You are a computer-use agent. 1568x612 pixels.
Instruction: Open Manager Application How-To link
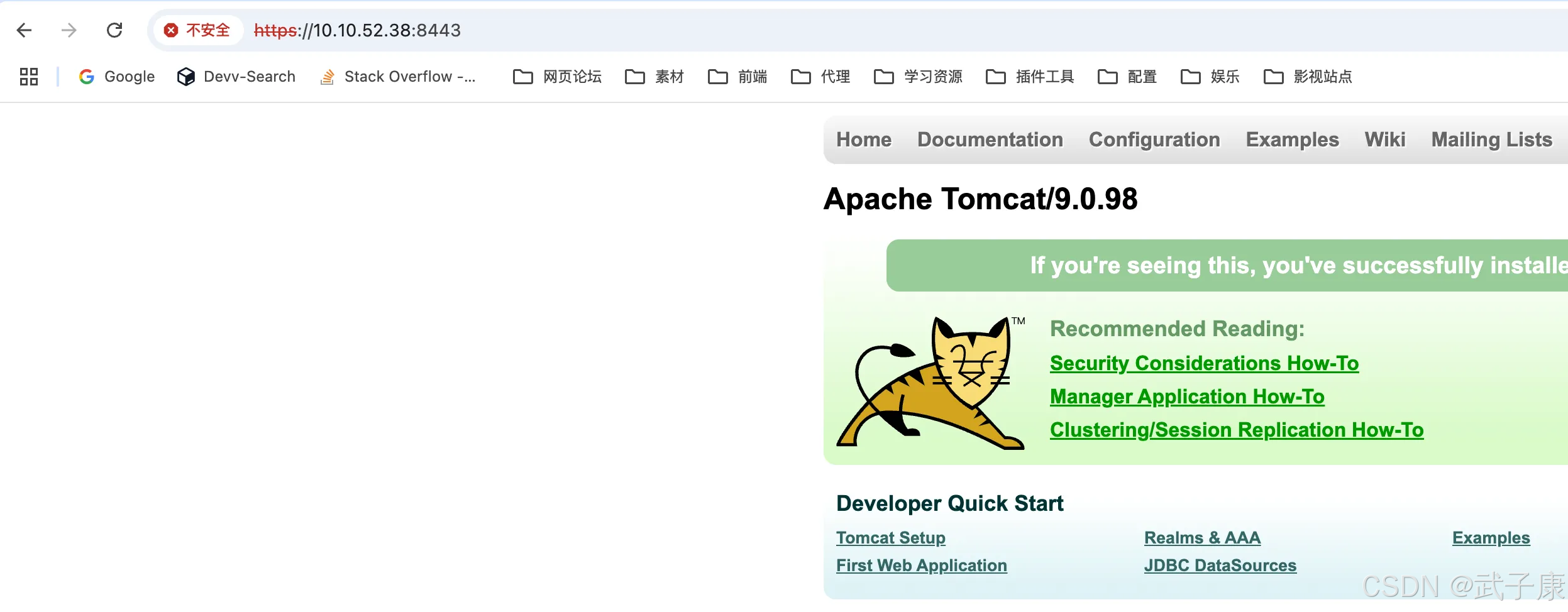coord(1187,396)
